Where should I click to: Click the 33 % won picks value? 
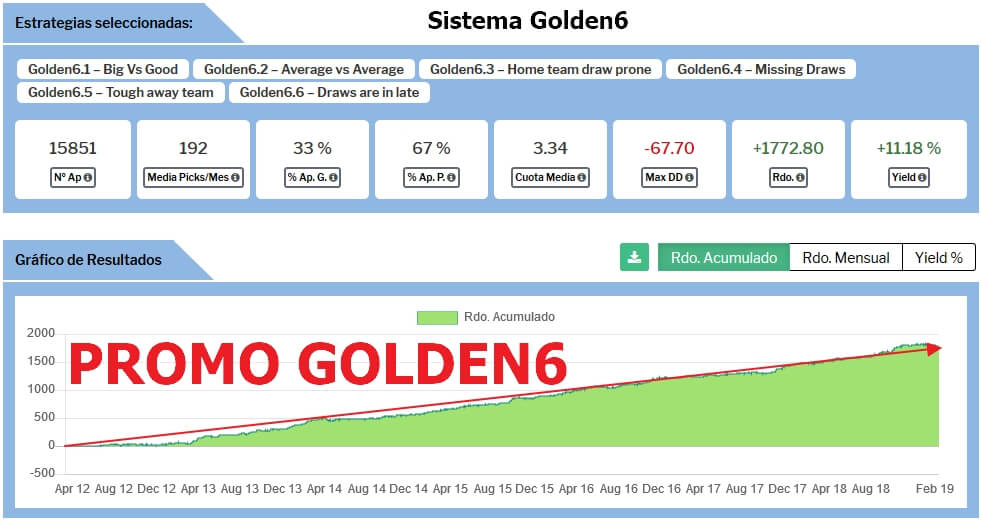(313, 149)
